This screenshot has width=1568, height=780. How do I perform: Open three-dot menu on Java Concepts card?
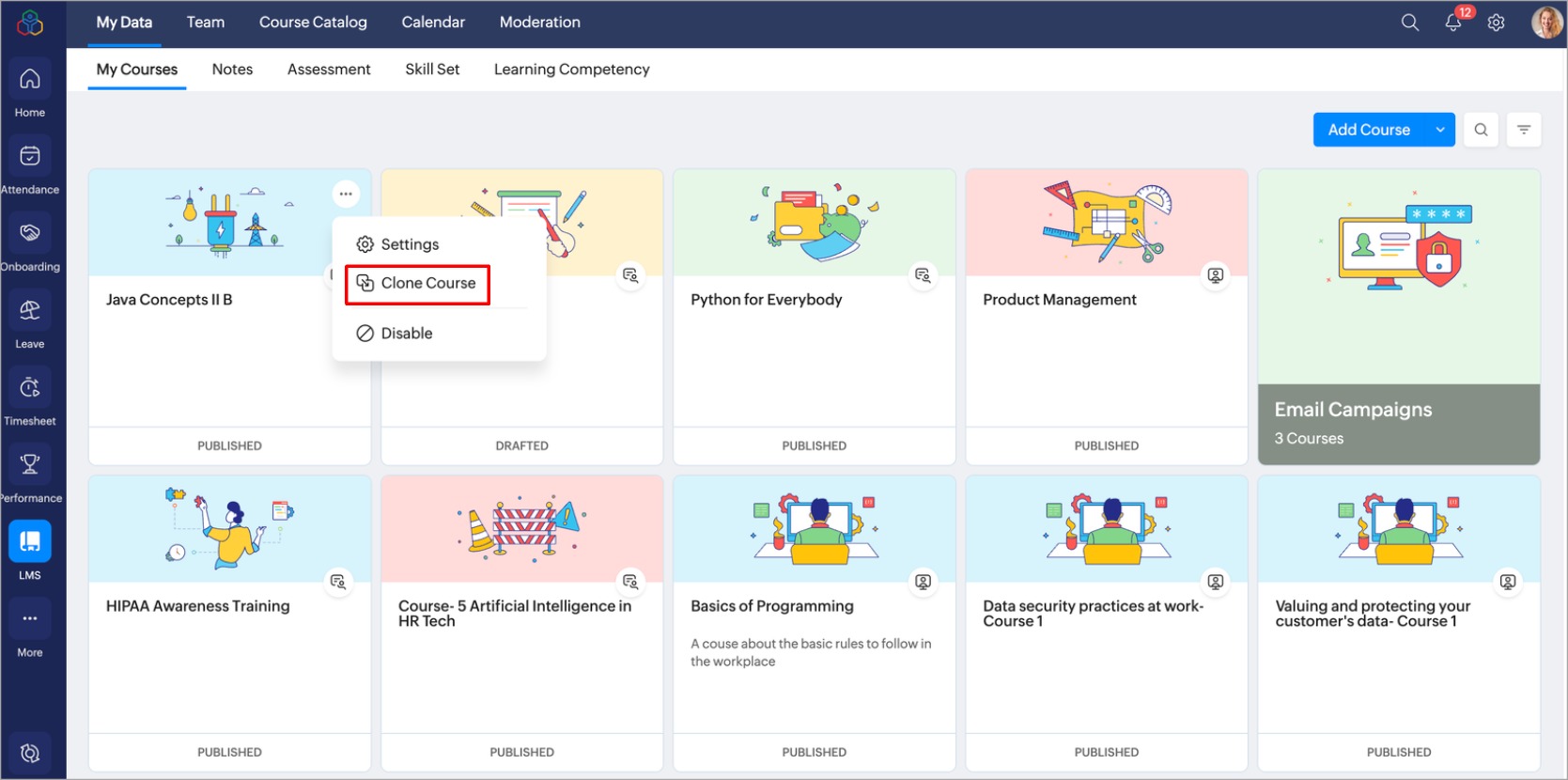pos(346,194)
